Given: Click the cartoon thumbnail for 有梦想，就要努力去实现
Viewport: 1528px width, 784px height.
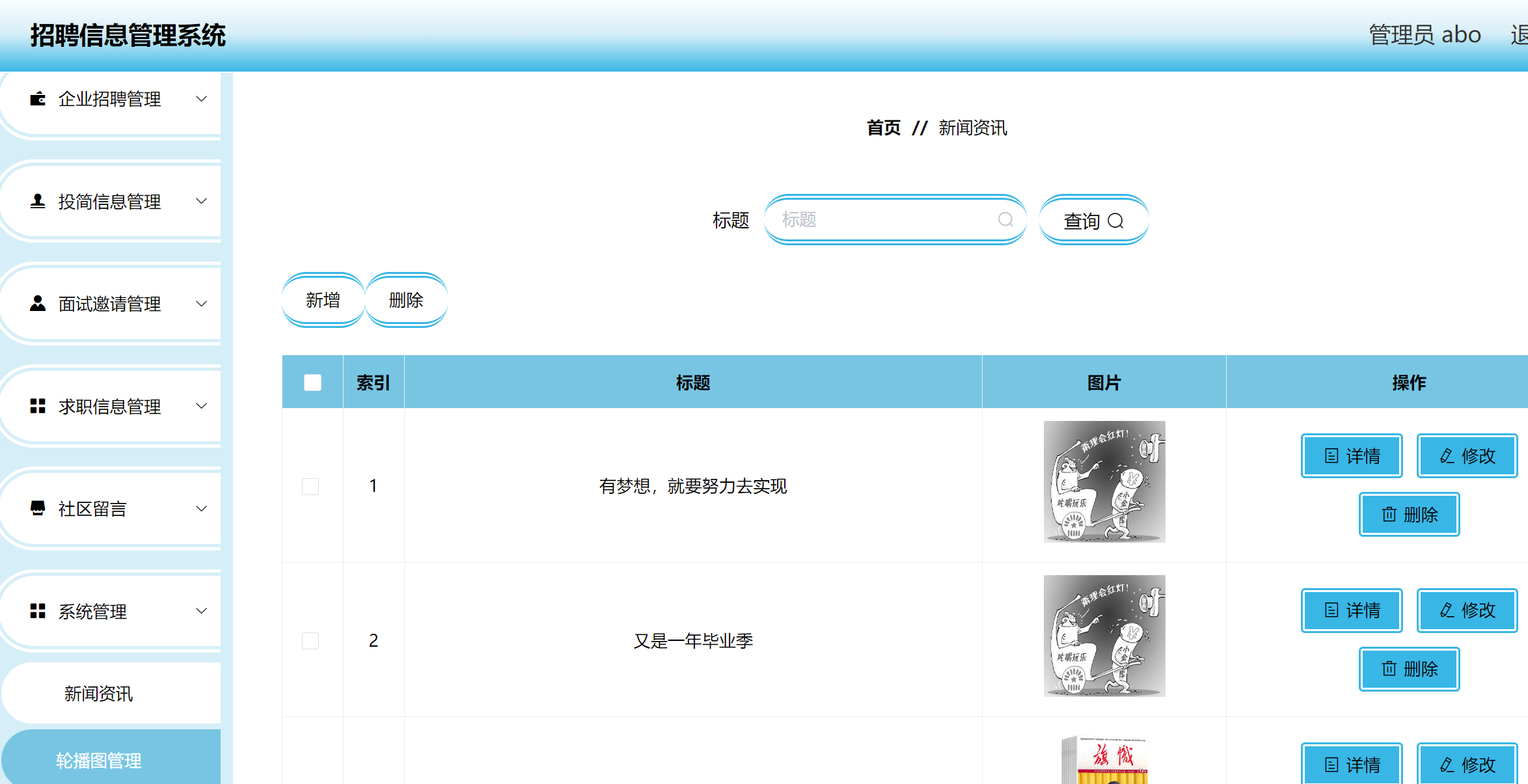Looking at the screenshot, I should [x=1104, y=481].
